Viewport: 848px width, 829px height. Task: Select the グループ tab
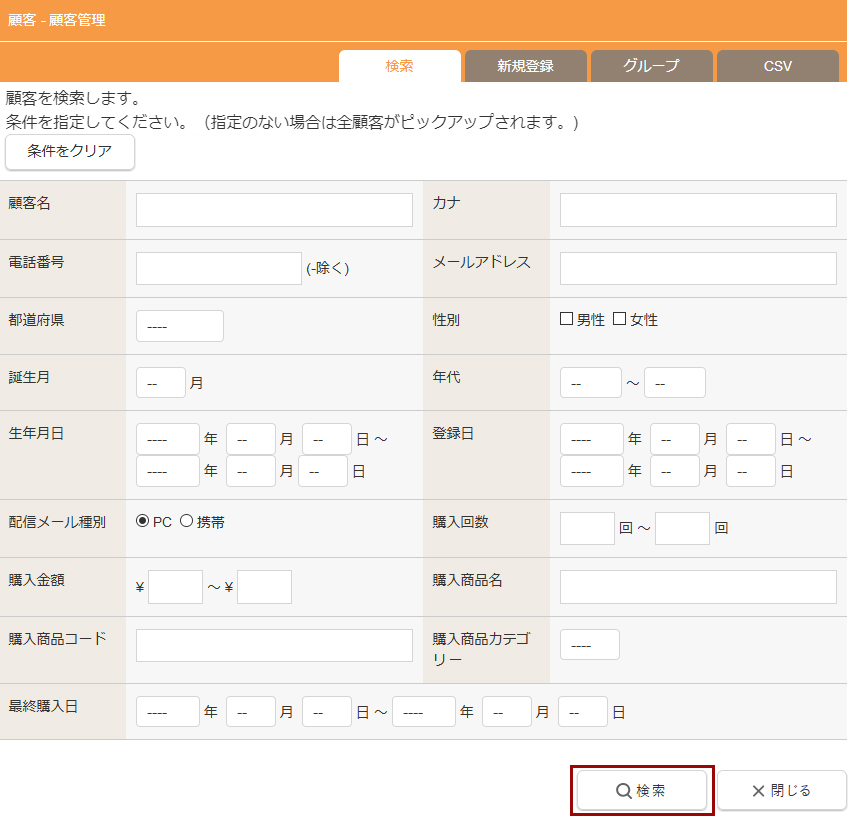(652, 66)
